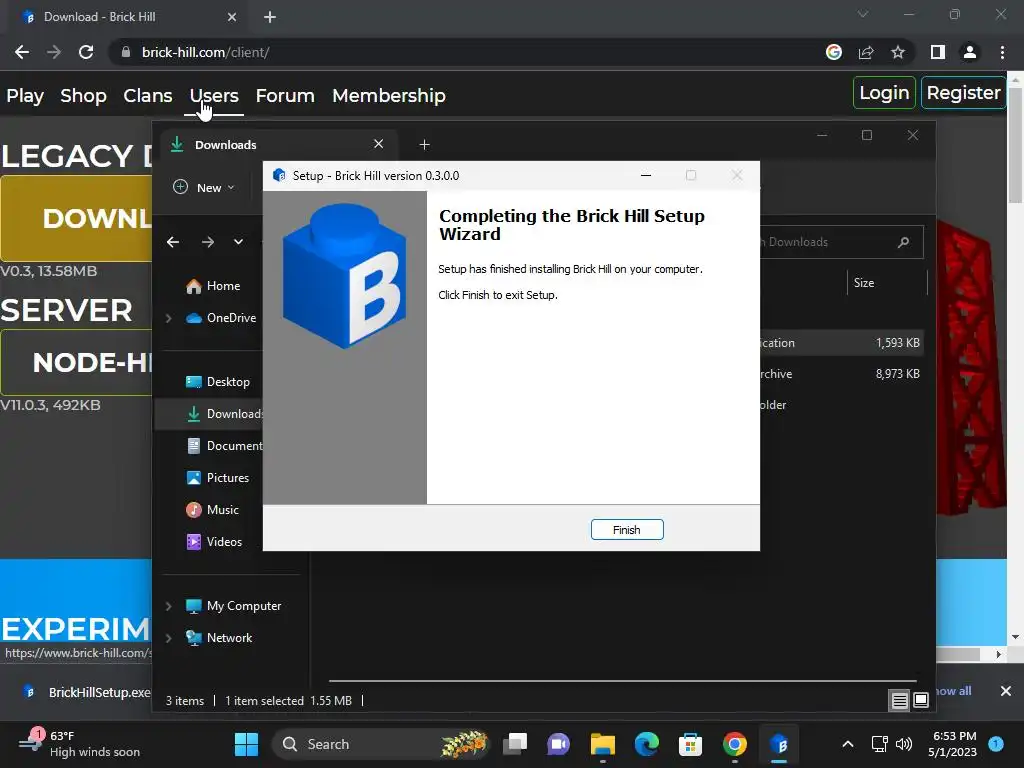Image resolution: width=1024 pixels, height=768 pixels.
Task: Open Videos folder in sidebar
Action: point(214,542)
